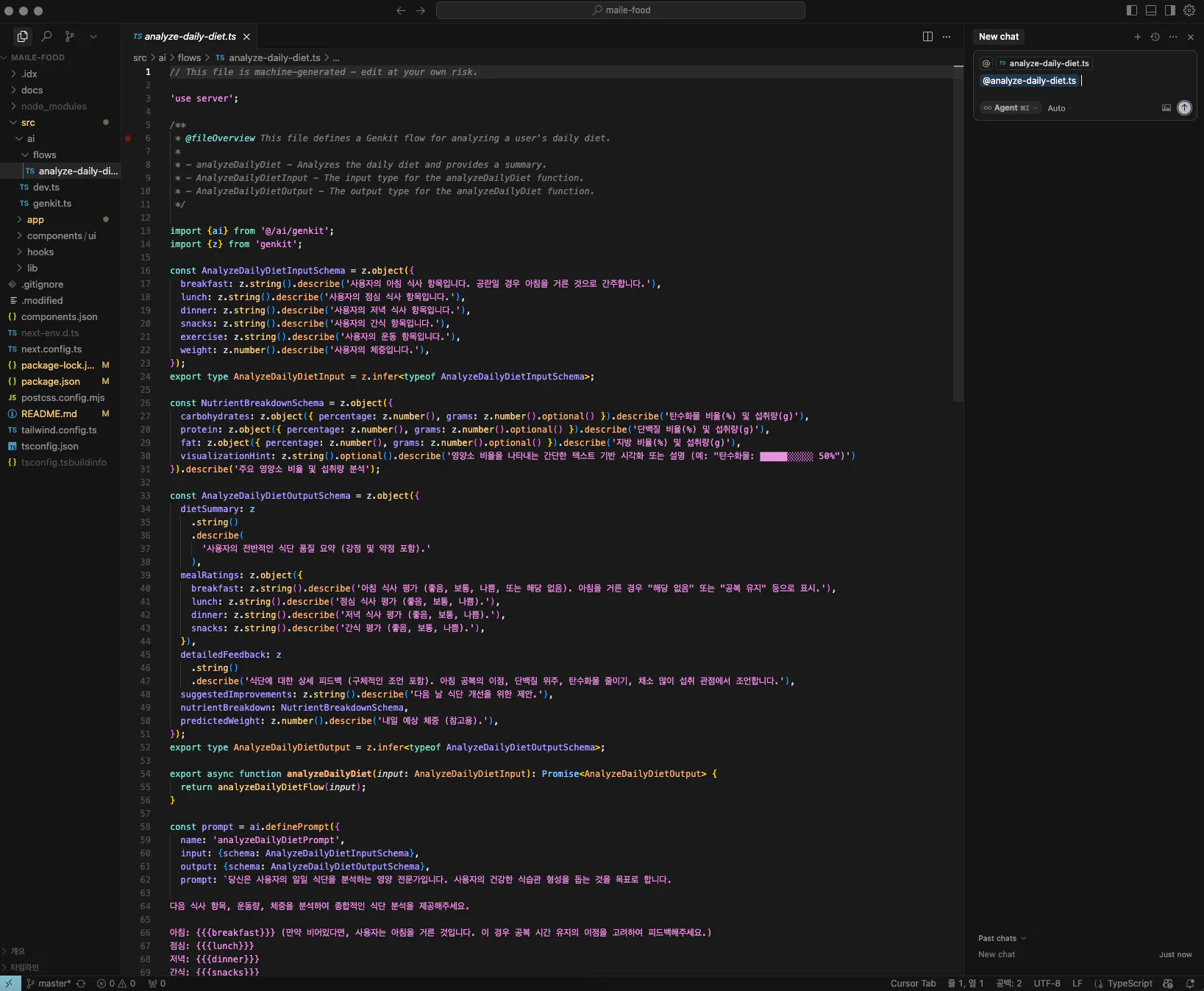
Task: Open errors and warnings count in status bar
Action: point(116,984)
